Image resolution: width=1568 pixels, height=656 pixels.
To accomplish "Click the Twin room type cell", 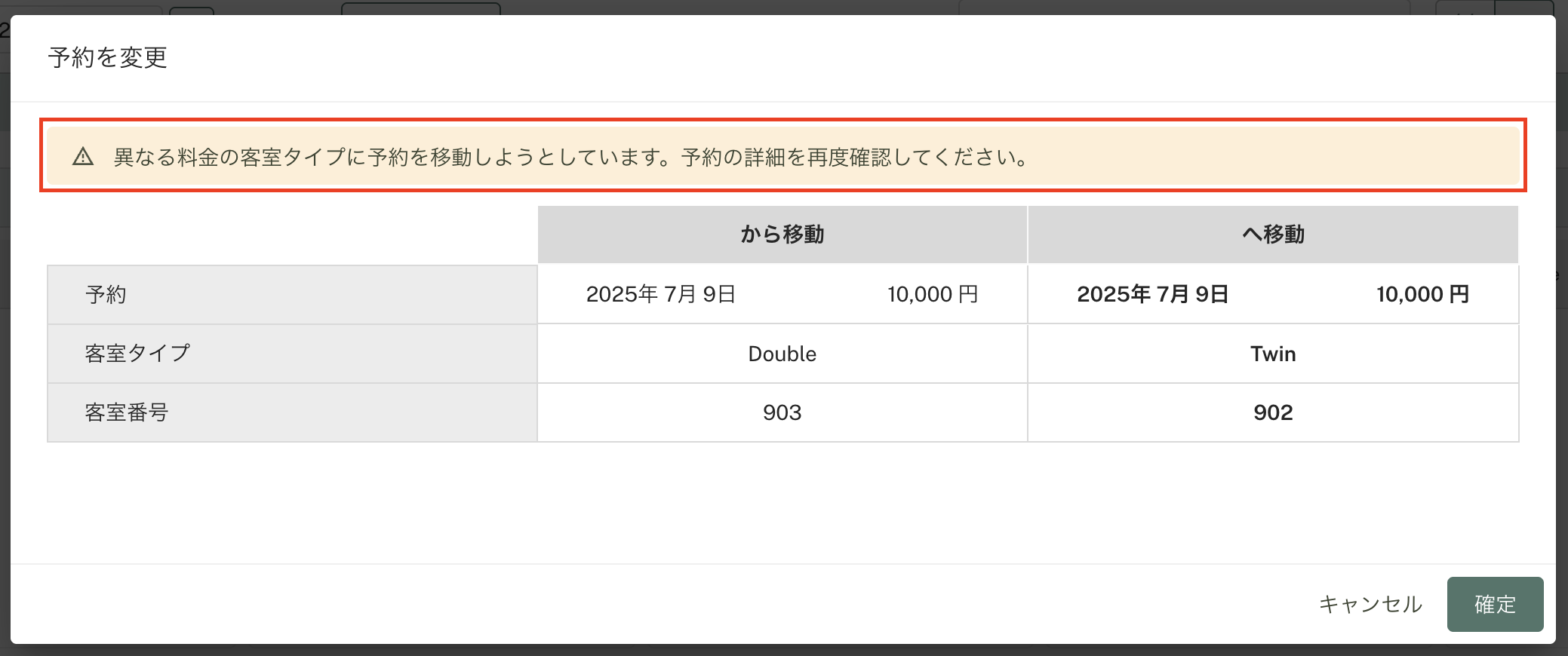I will click(1273, 354).
